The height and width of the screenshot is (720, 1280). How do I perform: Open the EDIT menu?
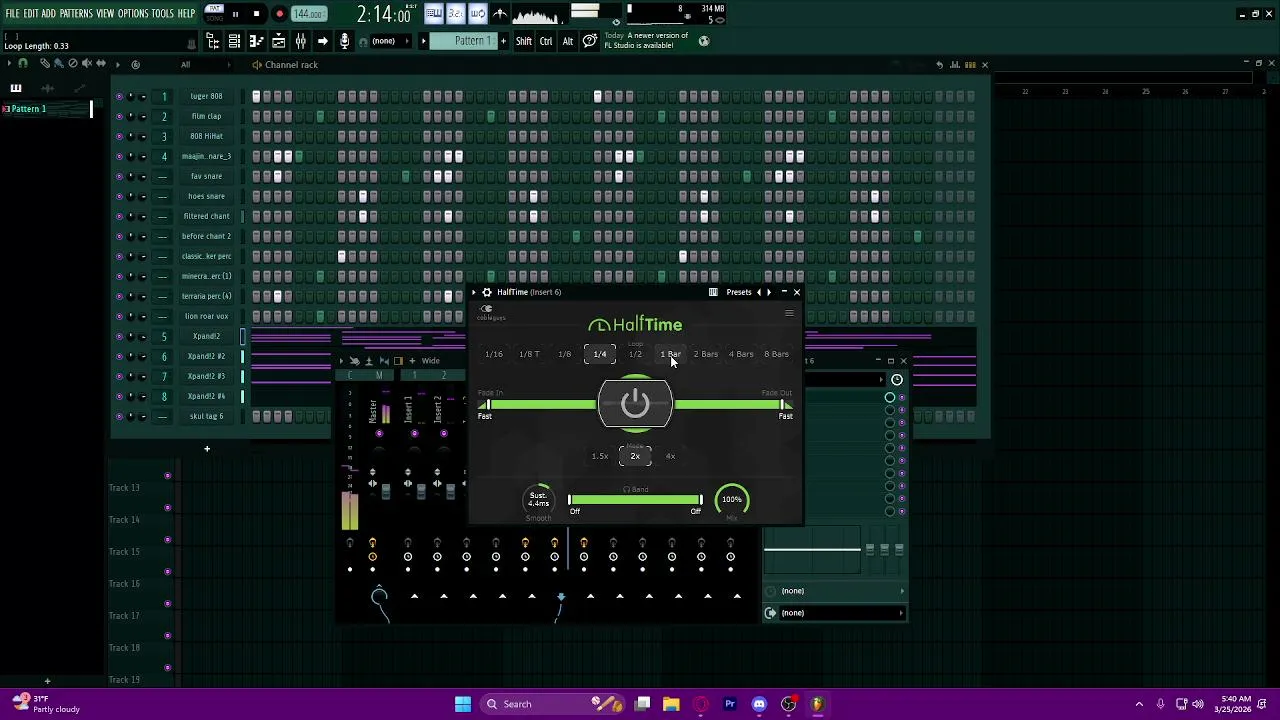[31, 14]
